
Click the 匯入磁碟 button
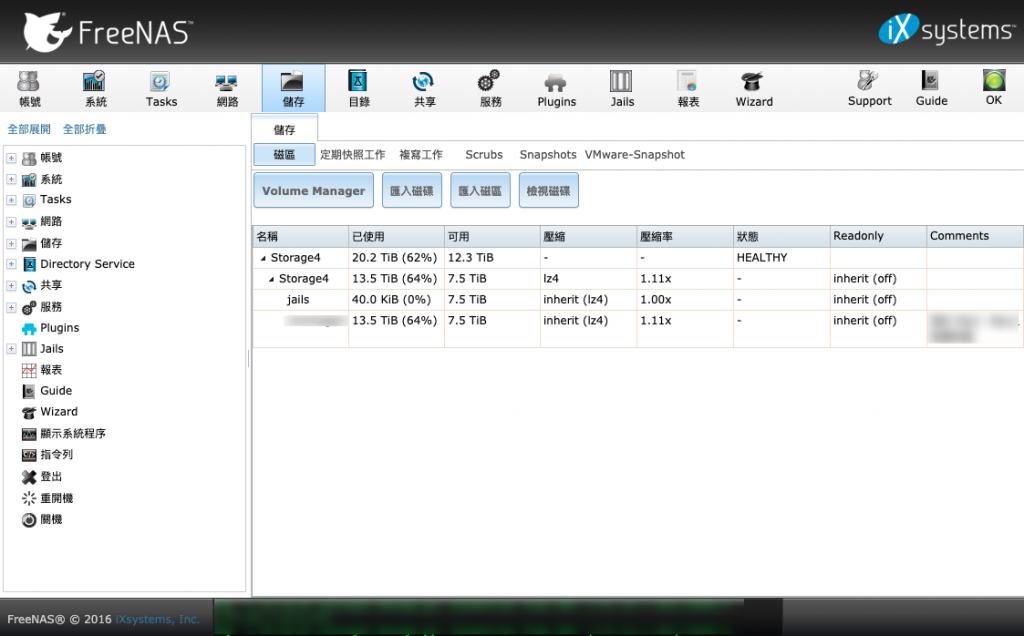[x=411, y=191]
